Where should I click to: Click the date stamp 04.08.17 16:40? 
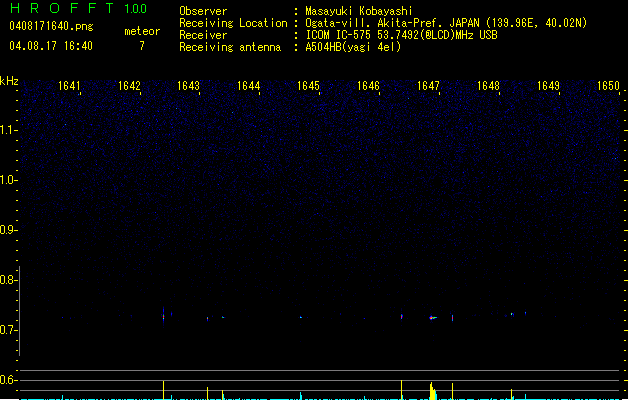tap(51, 46)
